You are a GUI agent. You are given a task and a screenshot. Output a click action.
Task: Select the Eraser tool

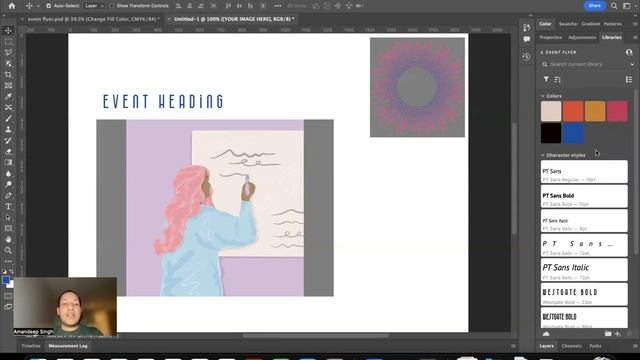pos(8,151)
